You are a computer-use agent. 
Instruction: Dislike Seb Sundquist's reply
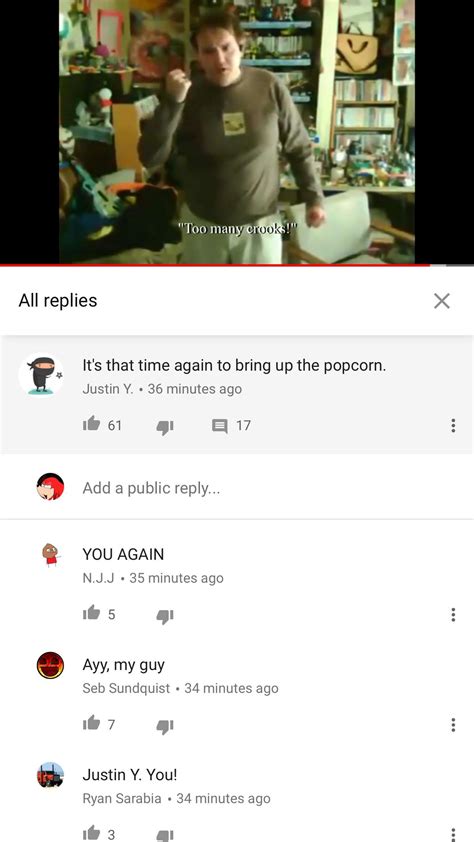point(164,726)
